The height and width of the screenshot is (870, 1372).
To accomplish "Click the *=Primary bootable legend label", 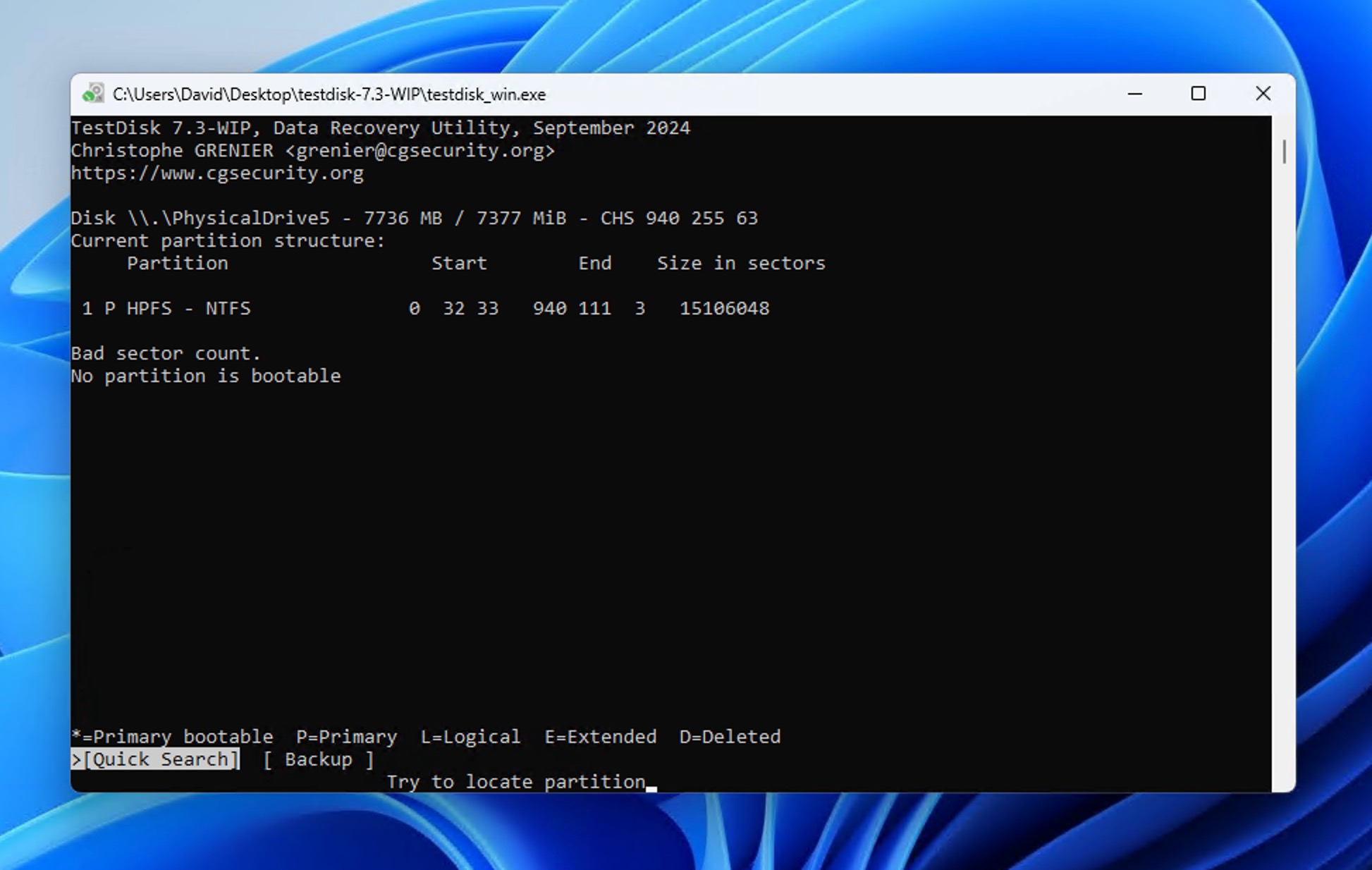I will [172, 736].
